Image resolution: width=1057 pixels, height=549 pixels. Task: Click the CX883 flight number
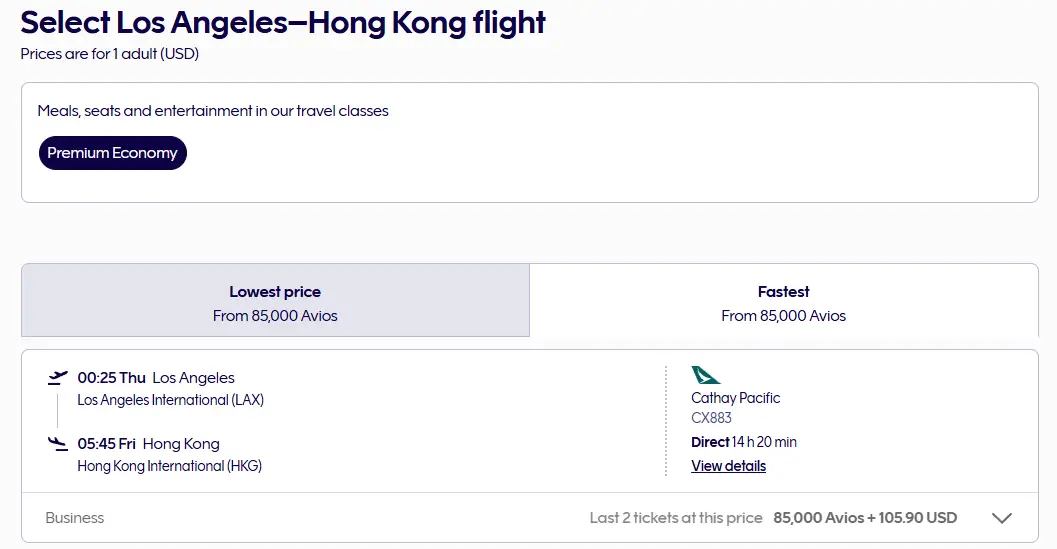711,417
